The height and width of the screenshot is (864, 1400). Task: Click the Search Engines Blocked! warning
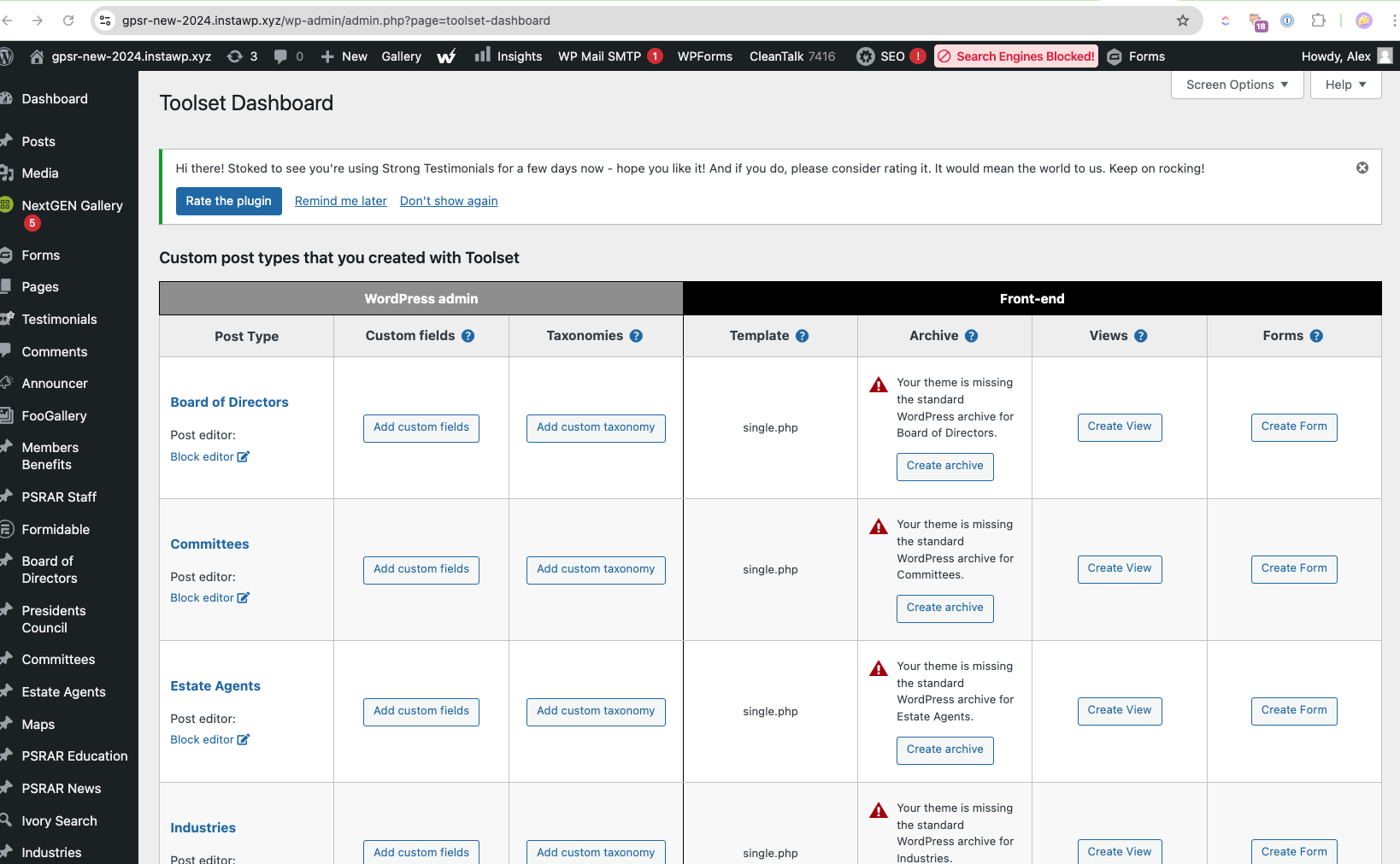pos(1016,56)
